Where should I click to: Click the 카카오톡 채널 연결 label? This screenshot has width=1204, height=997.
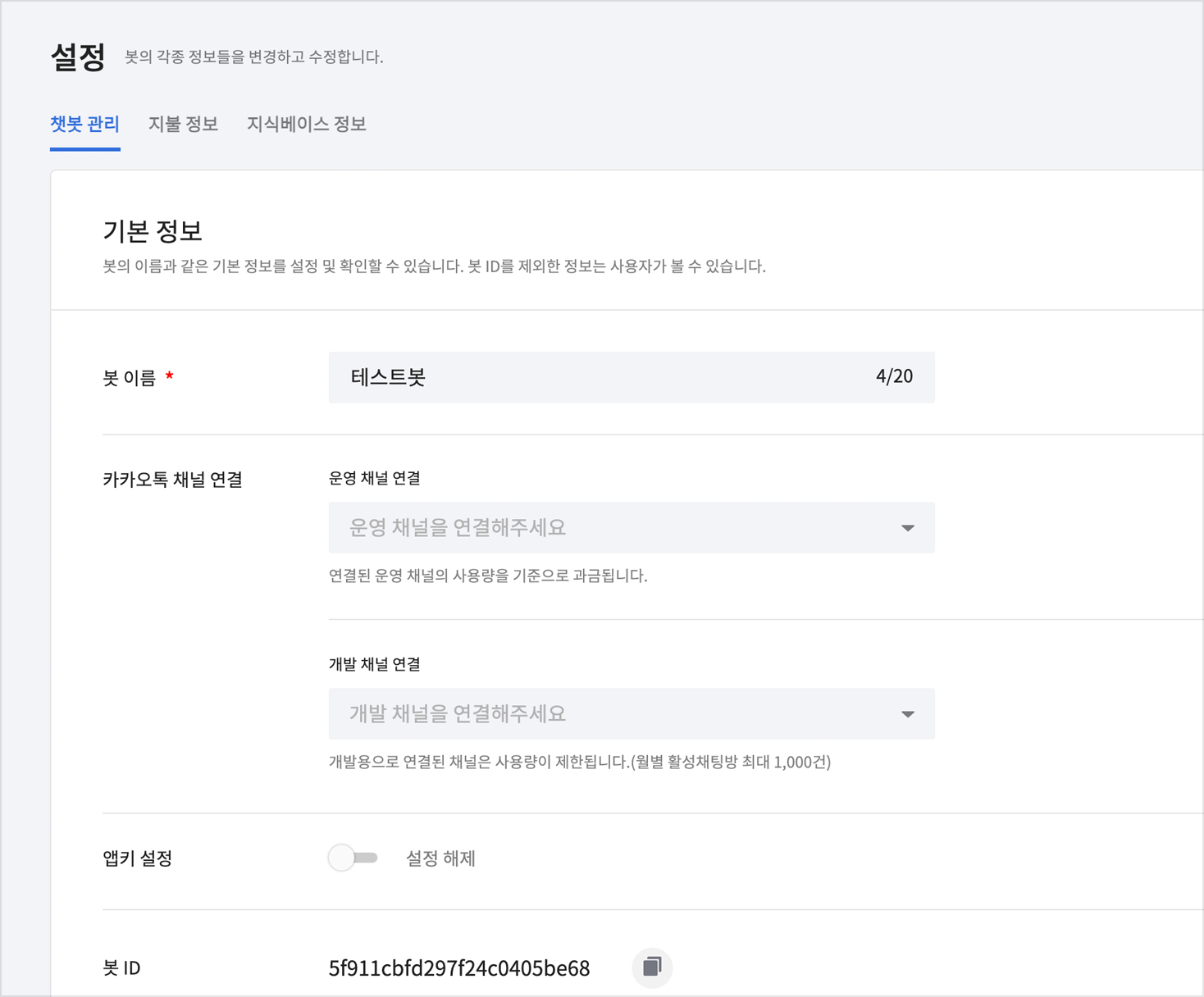pyautogui.click(x=172, y=480)
